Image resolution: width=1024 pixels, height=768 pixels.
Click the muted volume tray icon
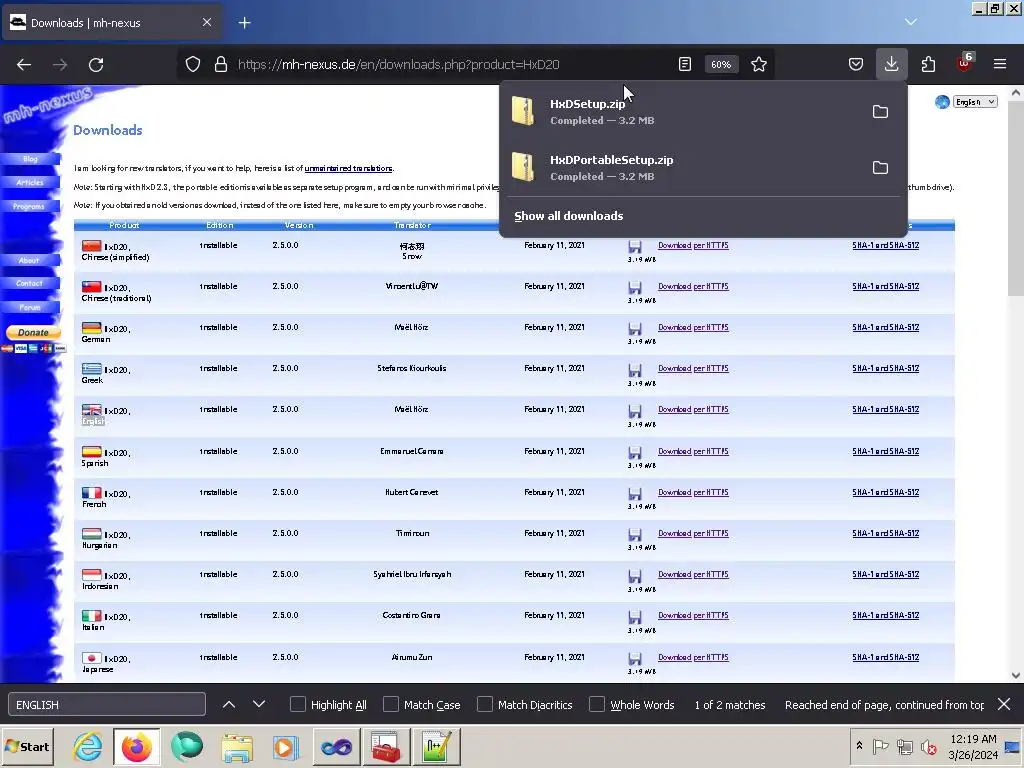pos(928,746)
